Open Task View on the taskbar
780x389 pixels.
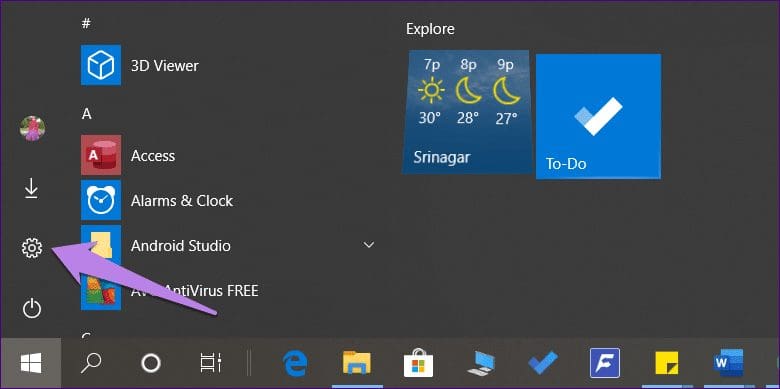tap(211, 364)
